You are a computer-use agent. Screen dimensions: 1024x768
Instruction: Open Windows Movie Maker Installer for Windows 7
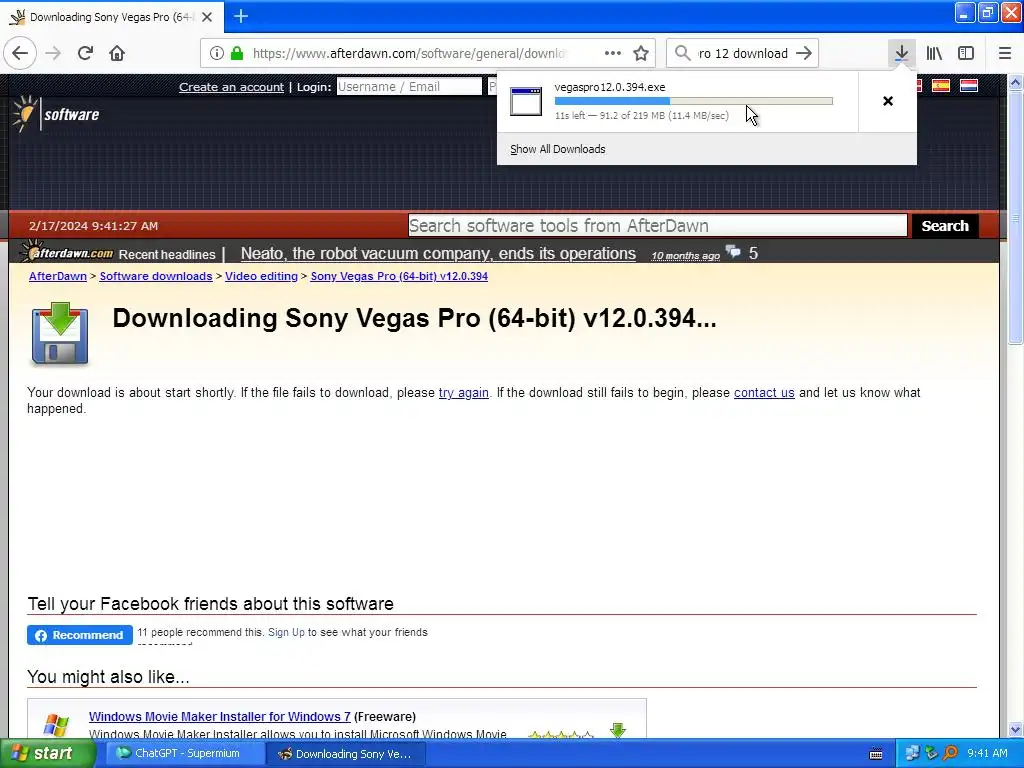[219, 716]
